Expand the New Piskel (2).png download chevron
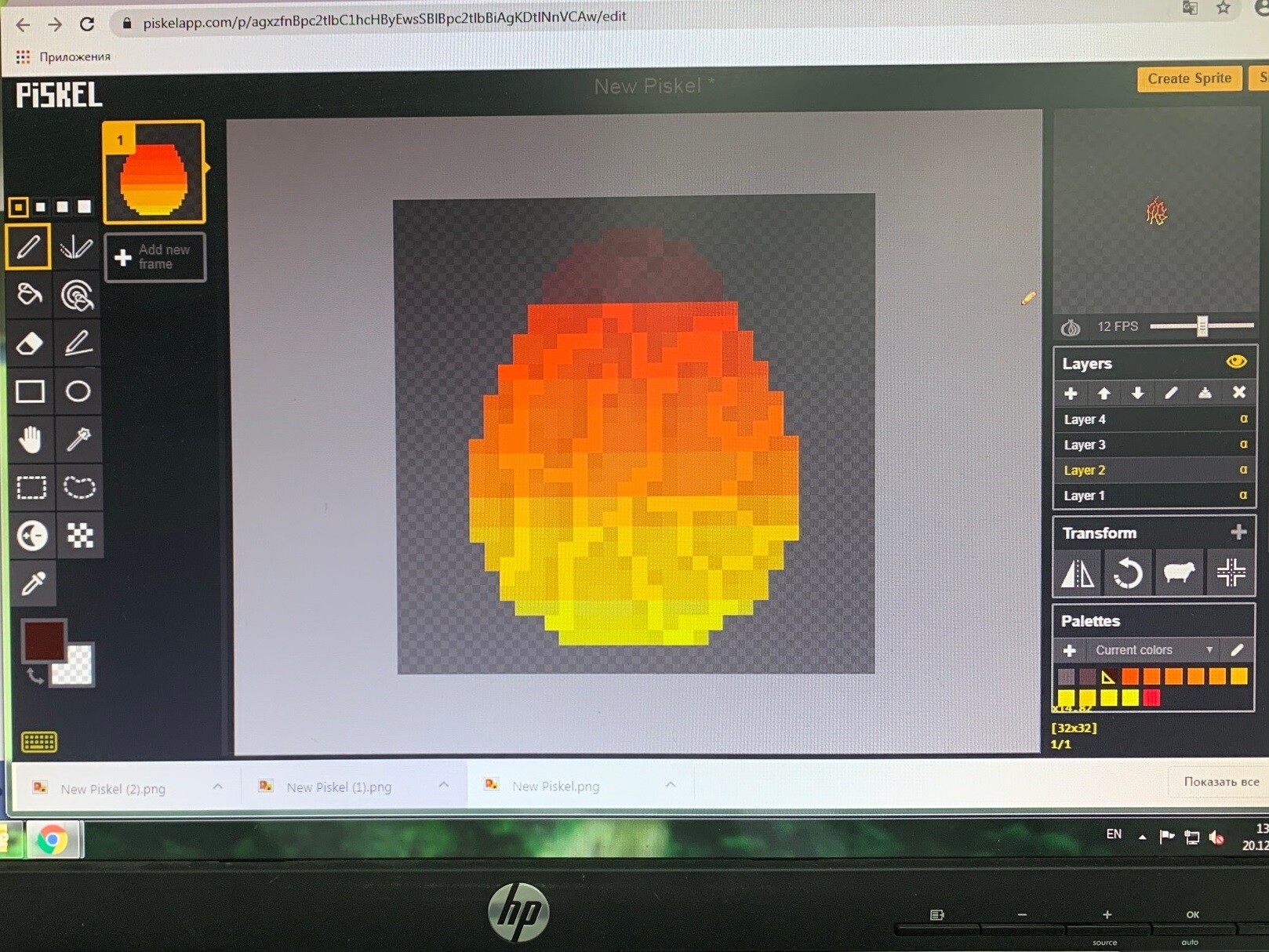This screenshot has height=952, width=1269. [219, 787]
